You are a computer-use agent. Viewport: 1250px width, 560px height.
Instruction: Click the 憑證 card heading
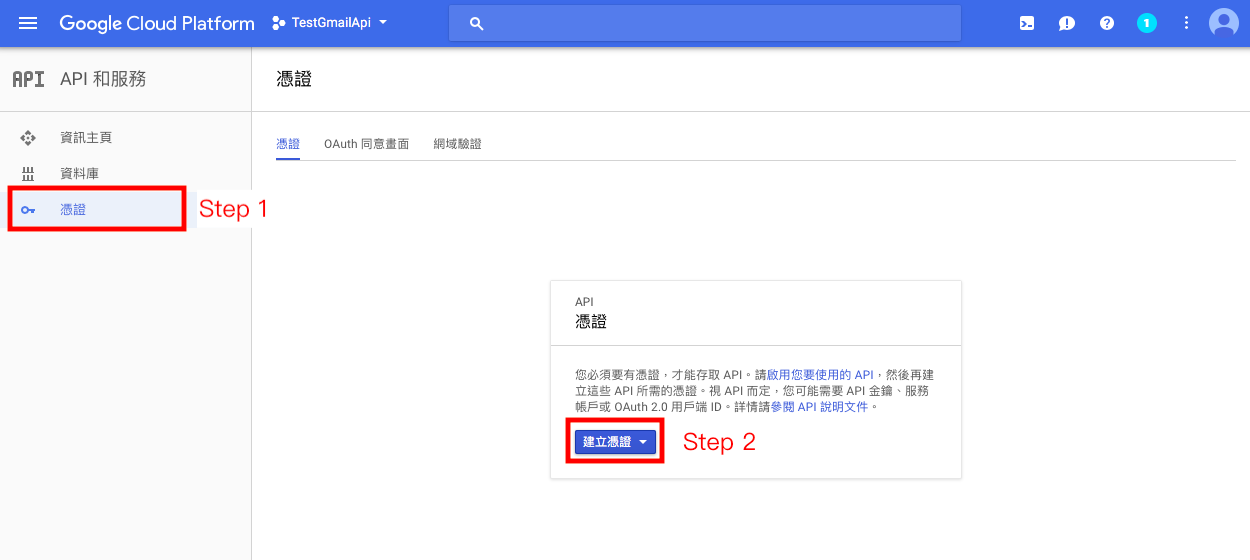click(591, 321)
